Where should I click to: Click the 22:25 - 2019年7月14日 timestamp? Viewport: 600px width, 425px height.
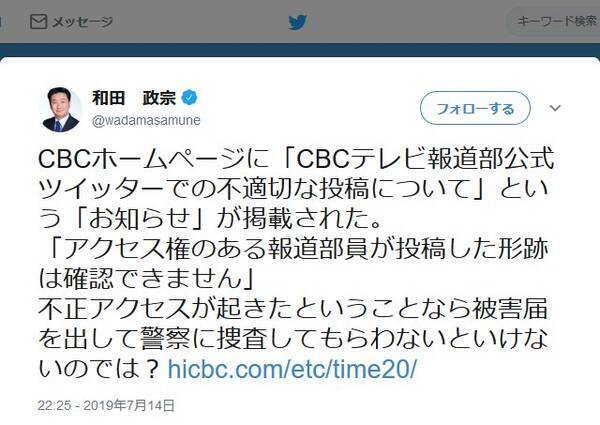pos(106,405)
